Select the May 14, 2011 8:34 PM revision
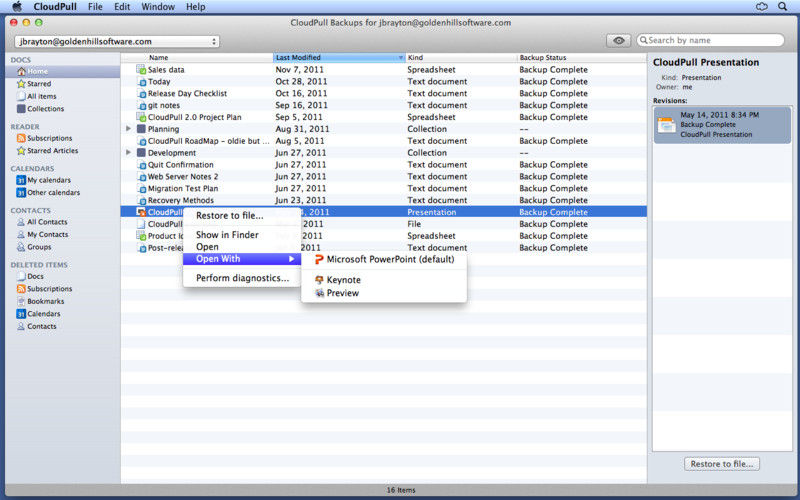 (x=722, y=125)
